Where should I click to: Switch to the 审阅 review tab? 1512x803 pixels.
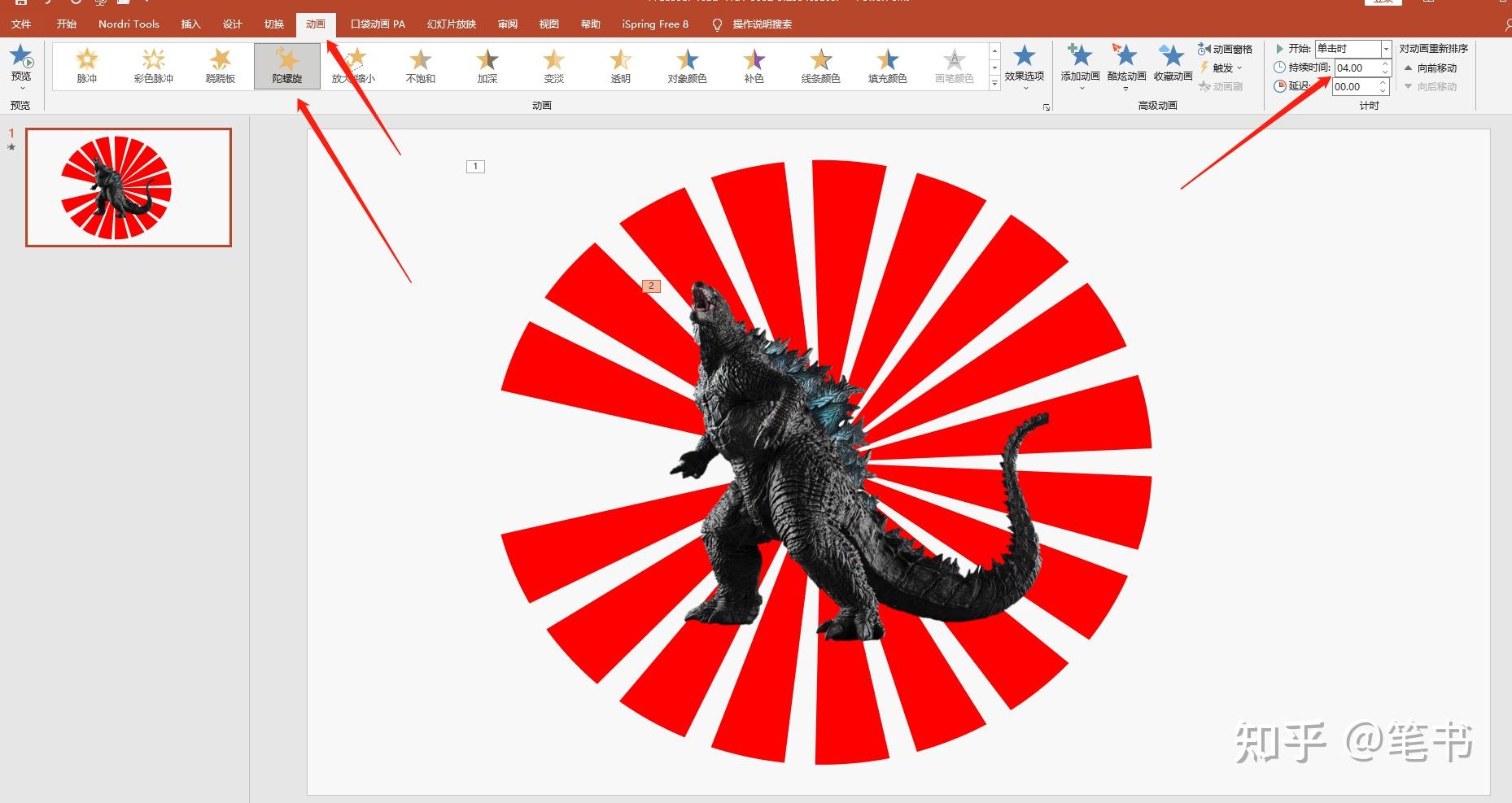click(508, 24)
